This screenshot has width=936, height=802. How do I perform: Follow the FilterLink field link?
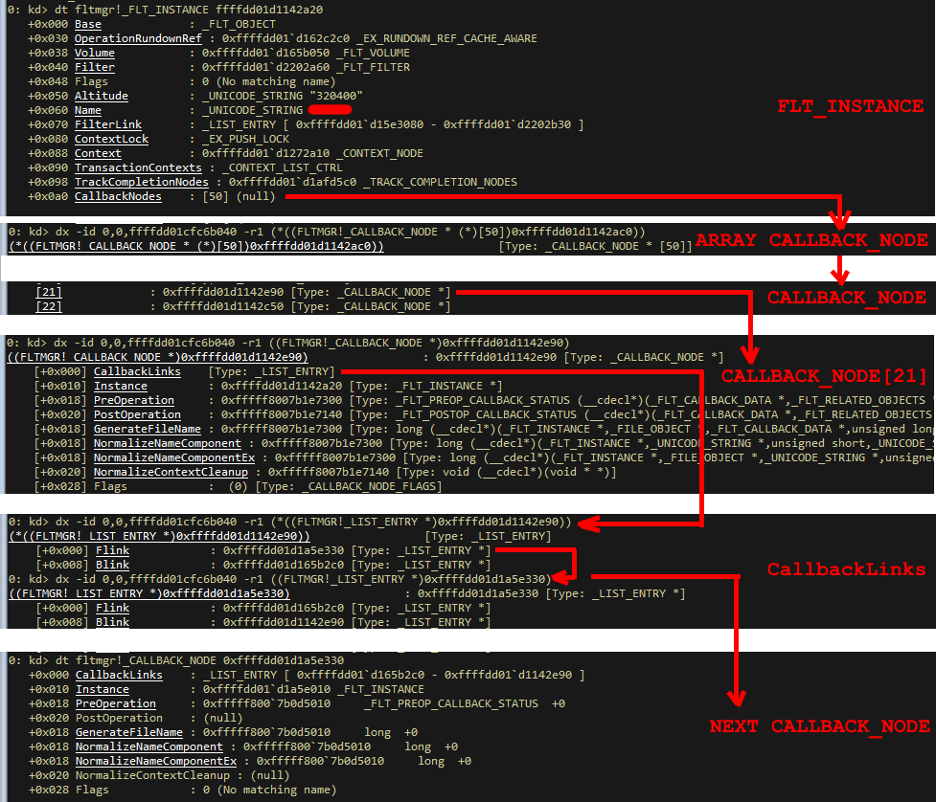(x=108, y=125)
